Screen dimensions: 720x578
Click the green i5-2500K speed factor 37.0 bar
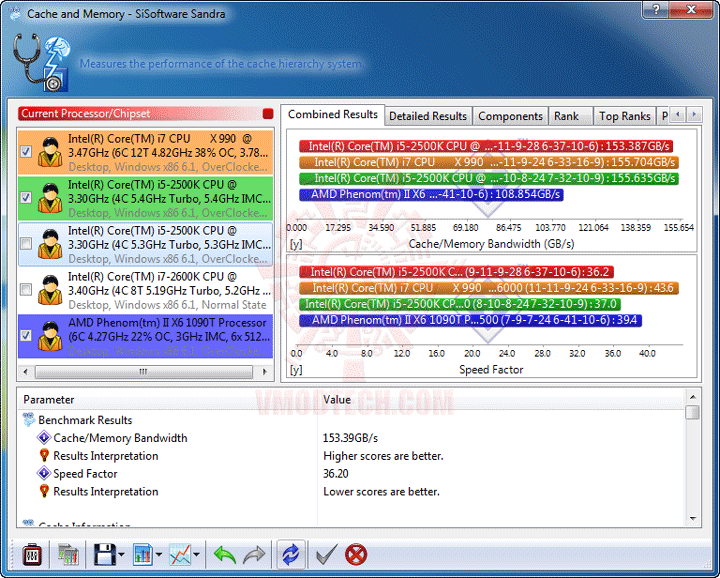pyautogui.click(x=460, y=304)
